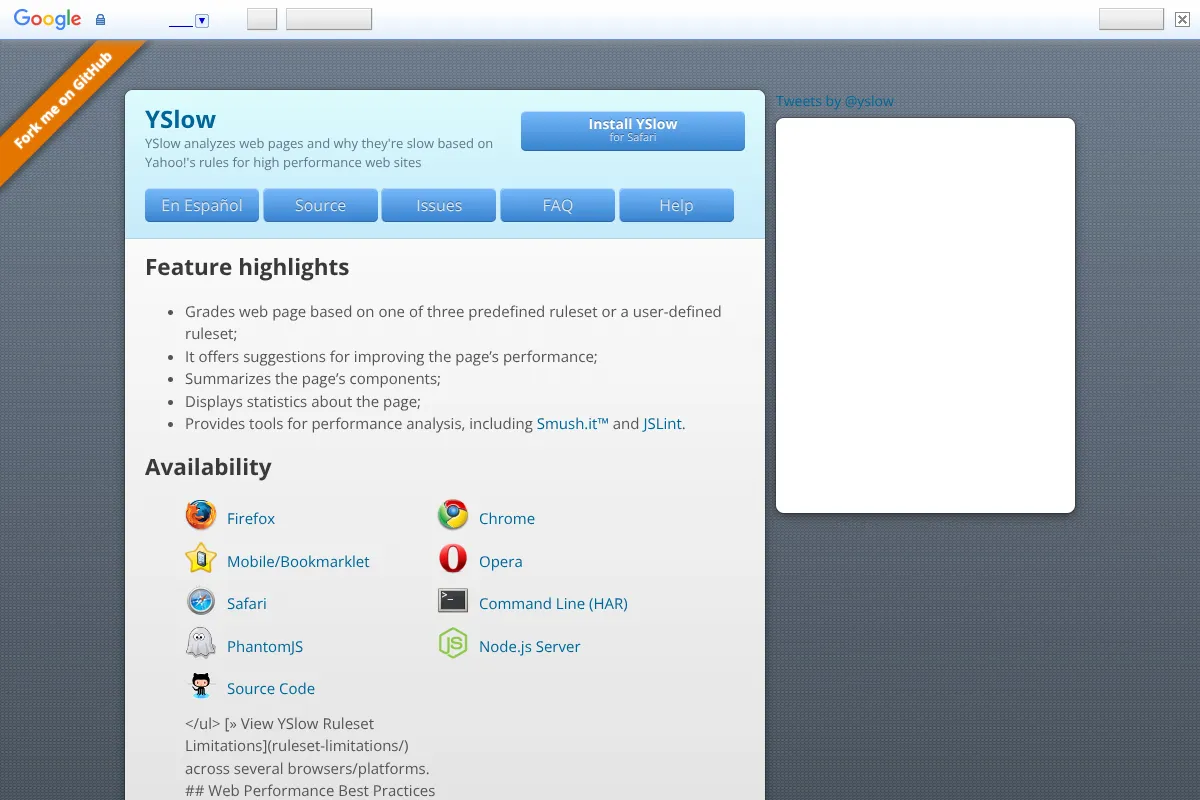Open the Command Line (HAR) link
Viewport: 1200px width, 800px height.
point(553,603)
